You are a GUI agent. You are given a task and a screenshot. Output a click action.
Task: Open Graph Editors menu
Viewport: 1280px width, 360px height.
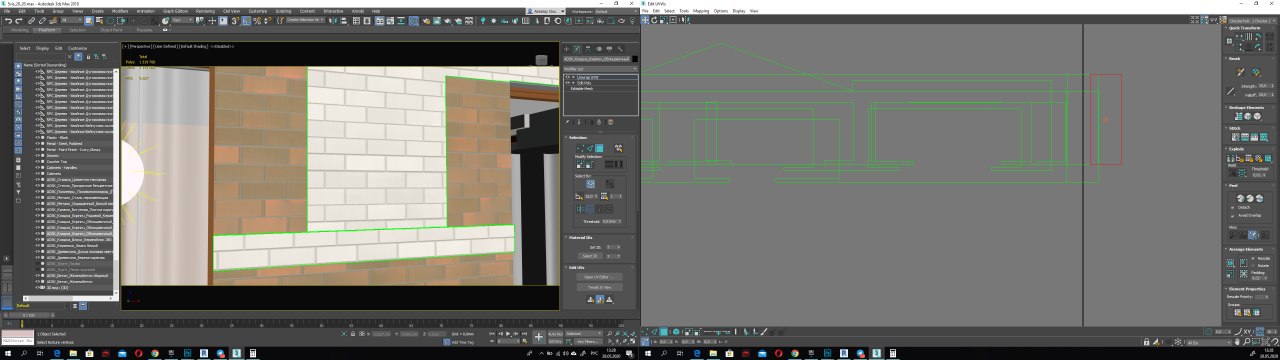pos(175,11)
